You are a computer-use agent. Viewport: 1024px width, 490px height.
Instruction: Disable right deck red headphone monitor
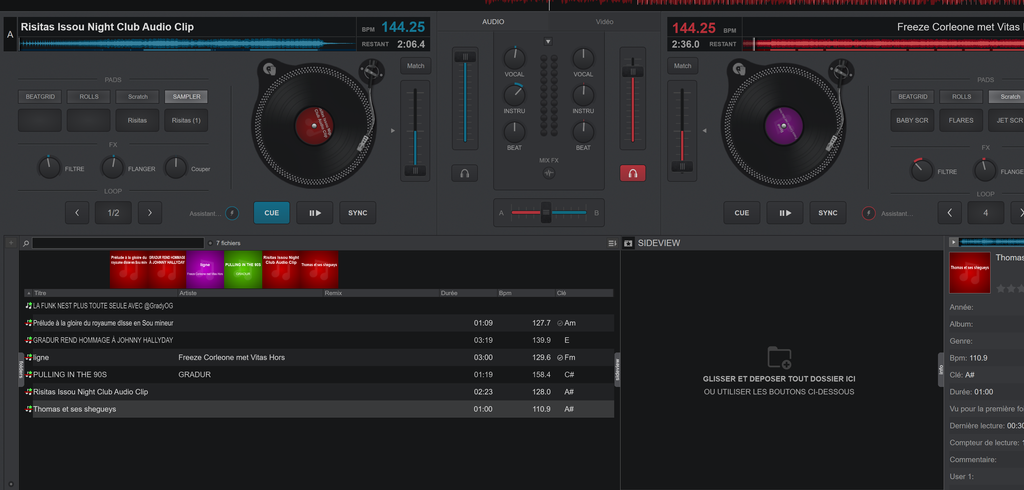point(632,173)
